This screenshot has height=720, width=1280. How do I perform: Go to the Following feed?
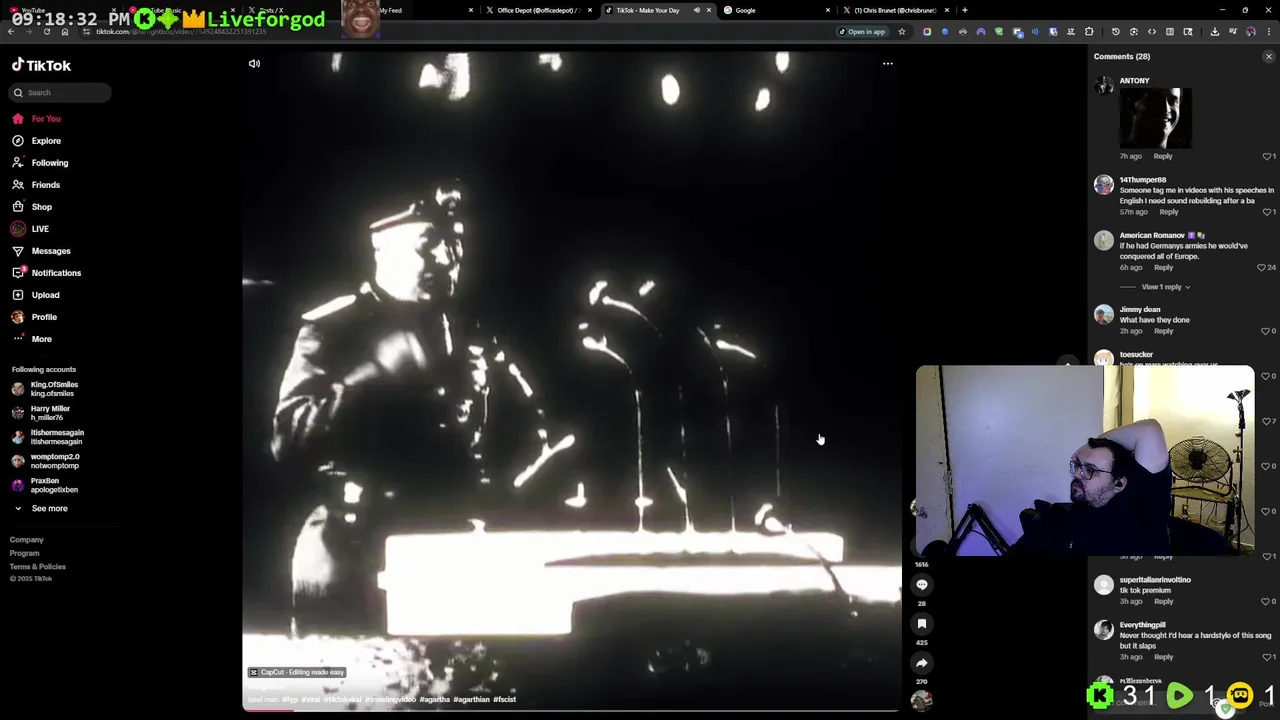tap(49, 163)
